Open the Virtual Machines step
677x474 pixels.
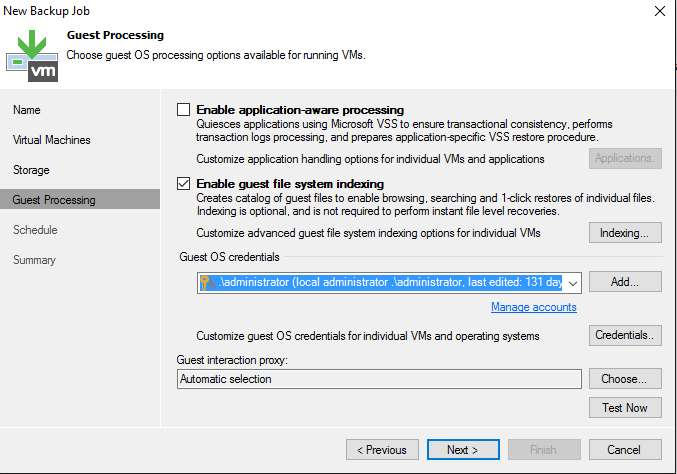tap(52, 140)
